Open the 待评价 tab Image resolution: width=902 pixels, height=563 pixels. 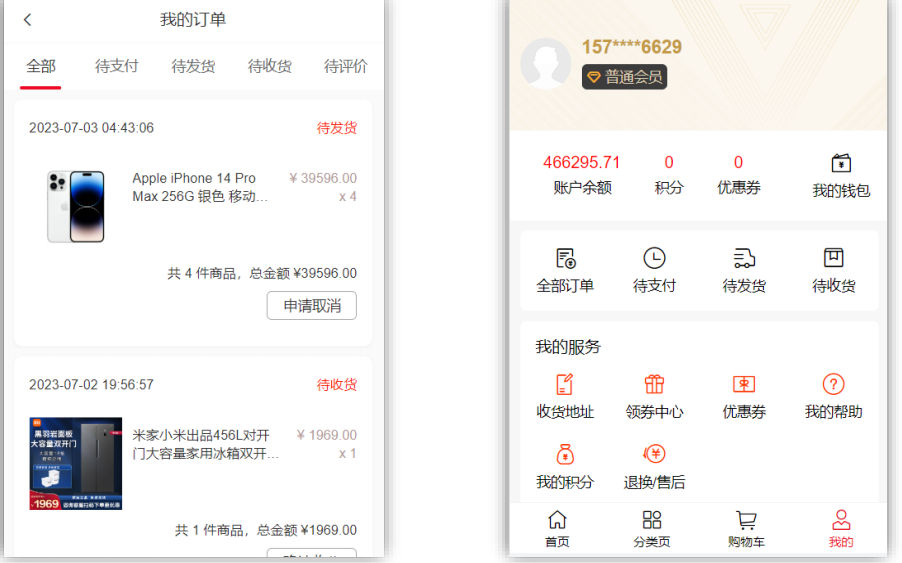point(346,66)
